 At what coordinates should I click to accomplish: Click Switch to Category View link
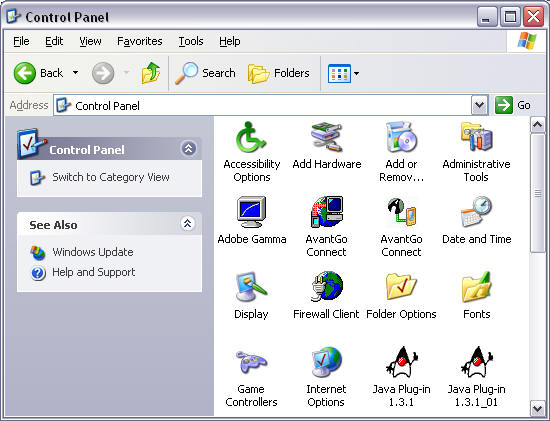(111, 177)
